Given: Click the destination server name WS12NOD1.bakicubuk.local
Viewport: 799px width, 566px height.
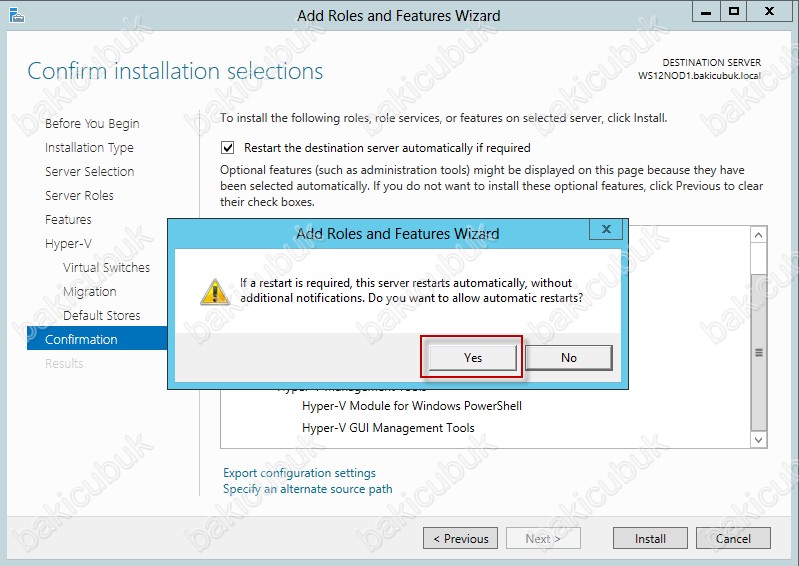Looking at the screenshot, I should point(699,76).
